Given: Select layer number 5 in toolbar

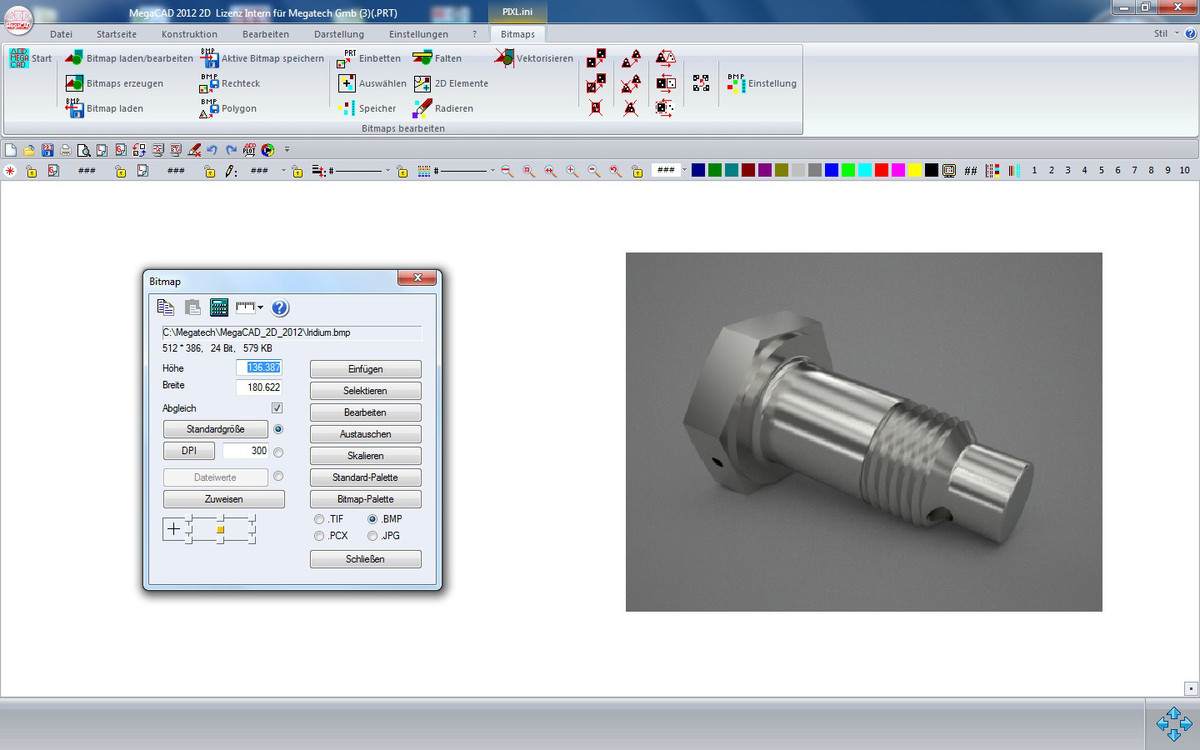Looking at the screenshot, I should coord(1101,171).
